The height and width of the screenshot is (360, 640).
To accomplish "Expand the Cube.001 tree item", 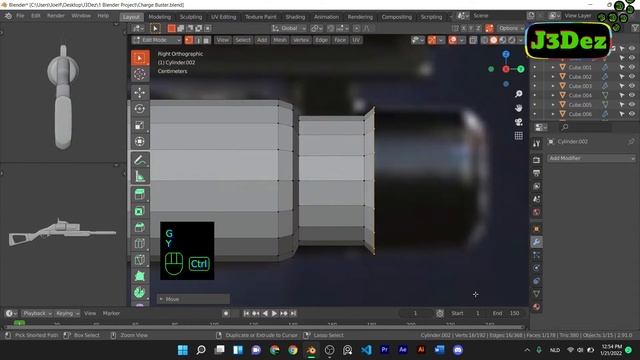I will (x=553, y=67).
